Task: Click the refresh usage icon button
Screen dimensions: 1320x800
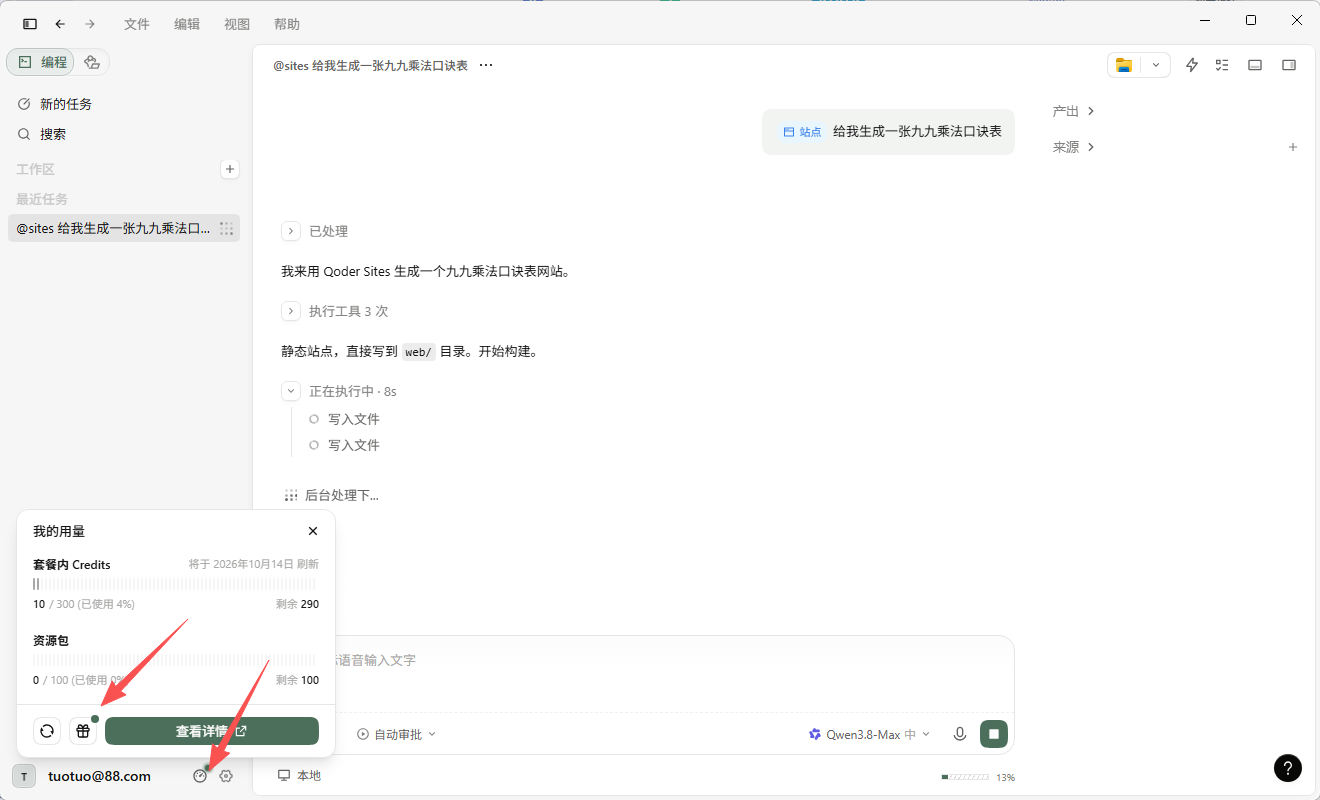Action: (47, 731)
